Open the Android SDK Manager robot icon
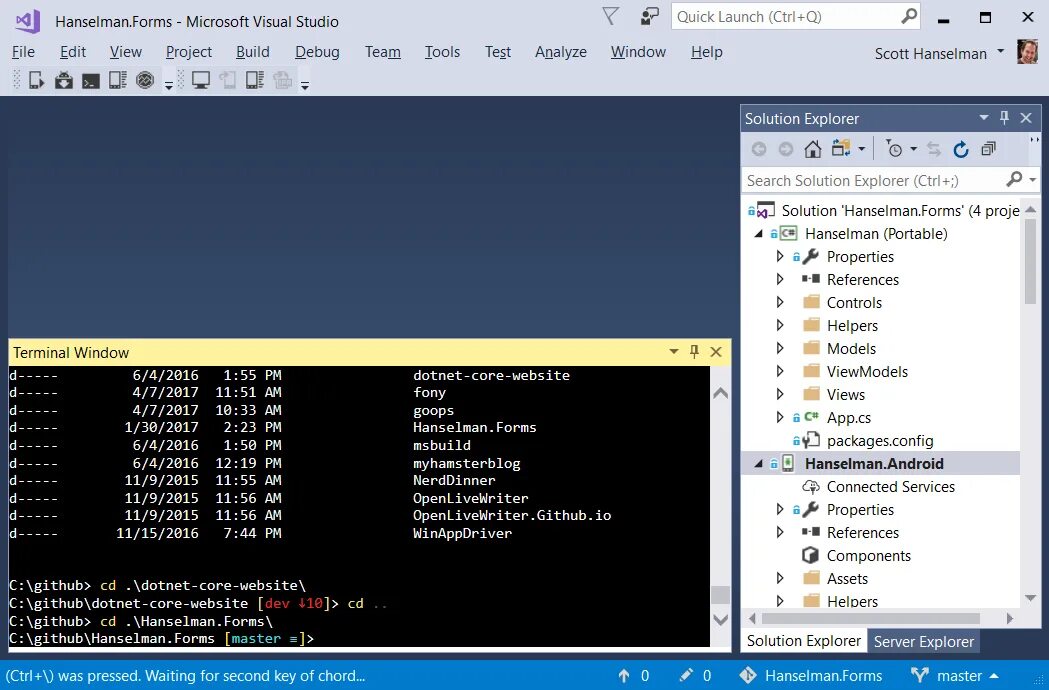Viewport: 1049px width, 690px height. pyautogui.click(x=64, y=80)
